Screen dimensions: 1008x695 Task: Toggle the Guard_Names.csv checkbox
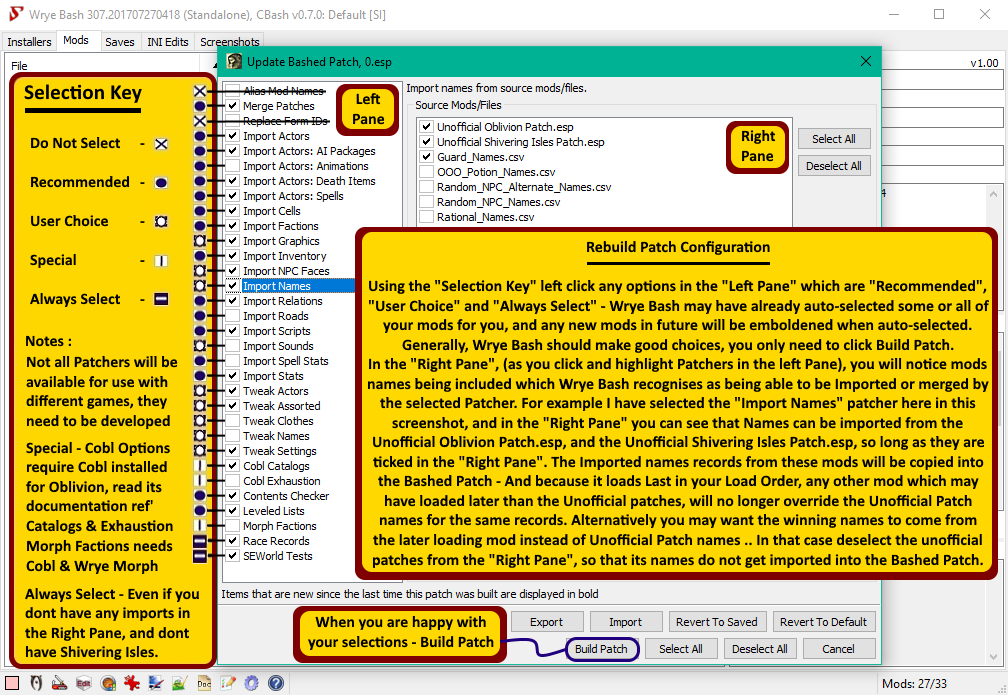[x=426, y=157]
